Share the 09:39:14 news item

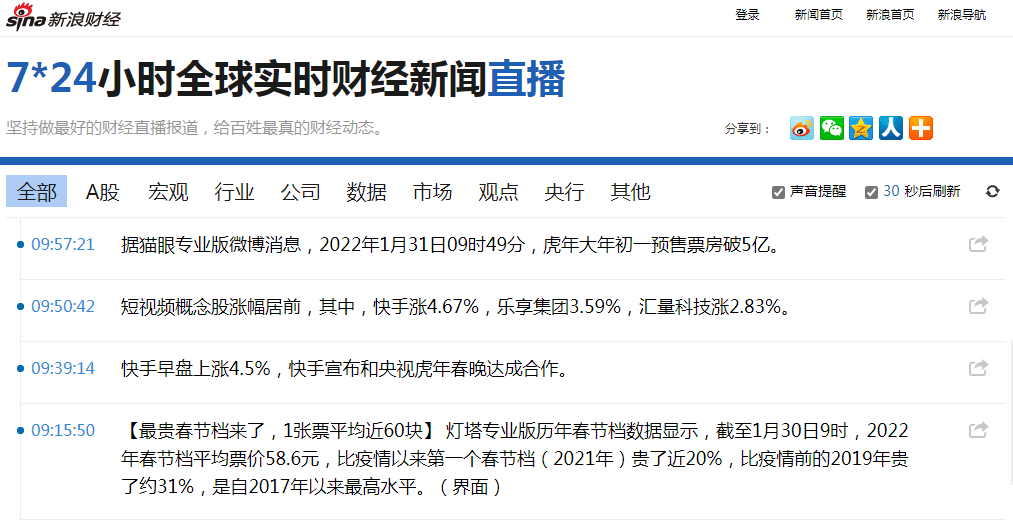tap(978, 368)
